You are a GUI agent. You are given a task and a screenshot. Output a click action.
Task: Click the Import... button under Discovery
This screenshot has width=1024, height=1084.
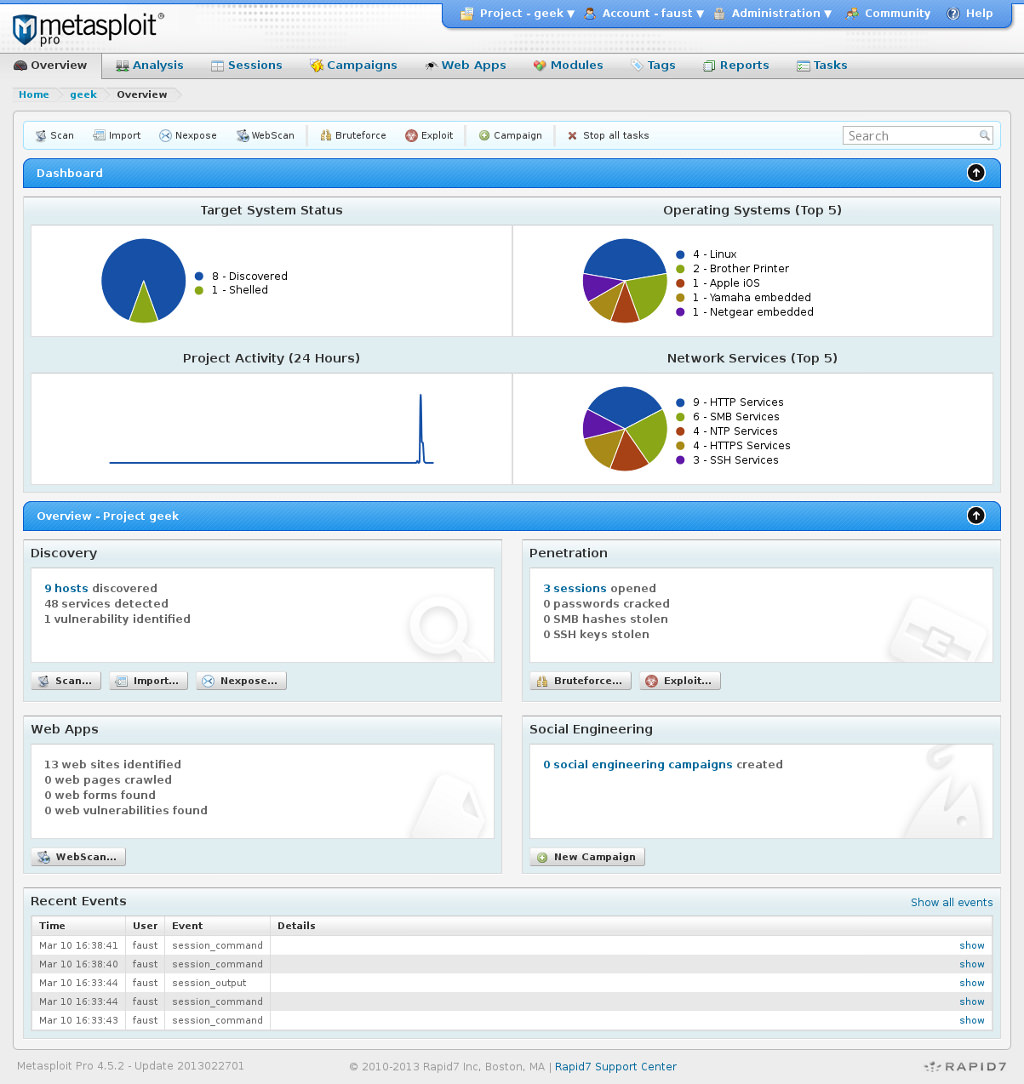(149, 681)
